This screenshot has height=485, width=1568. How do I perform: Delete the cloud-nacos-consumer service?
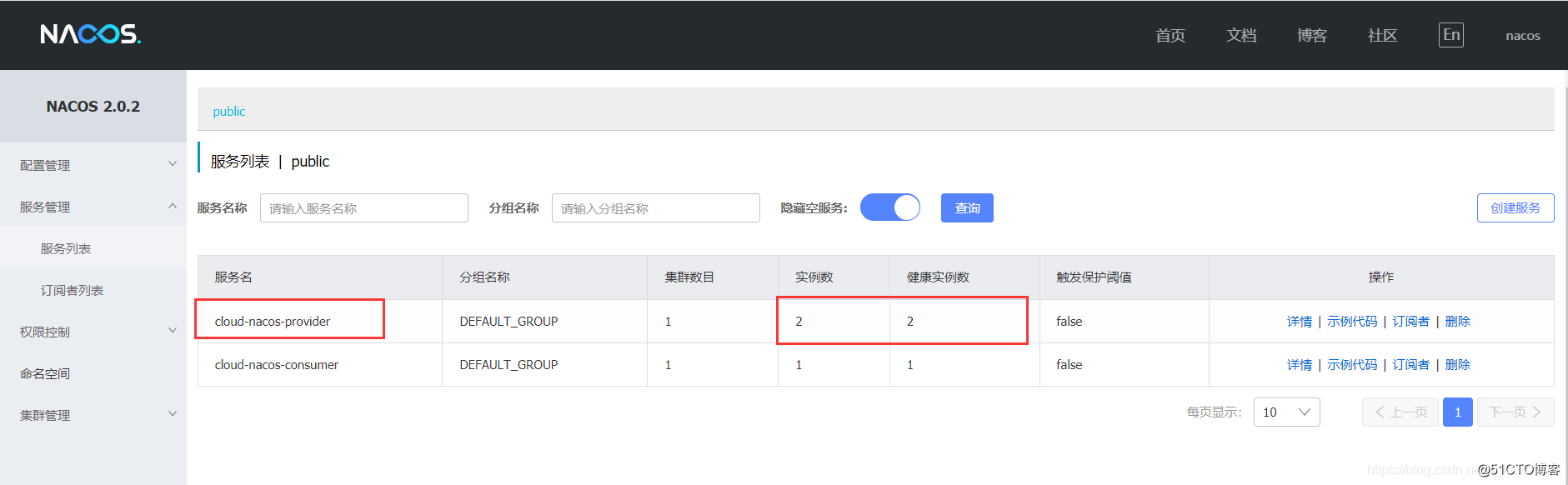click(x=1457, y=365)
